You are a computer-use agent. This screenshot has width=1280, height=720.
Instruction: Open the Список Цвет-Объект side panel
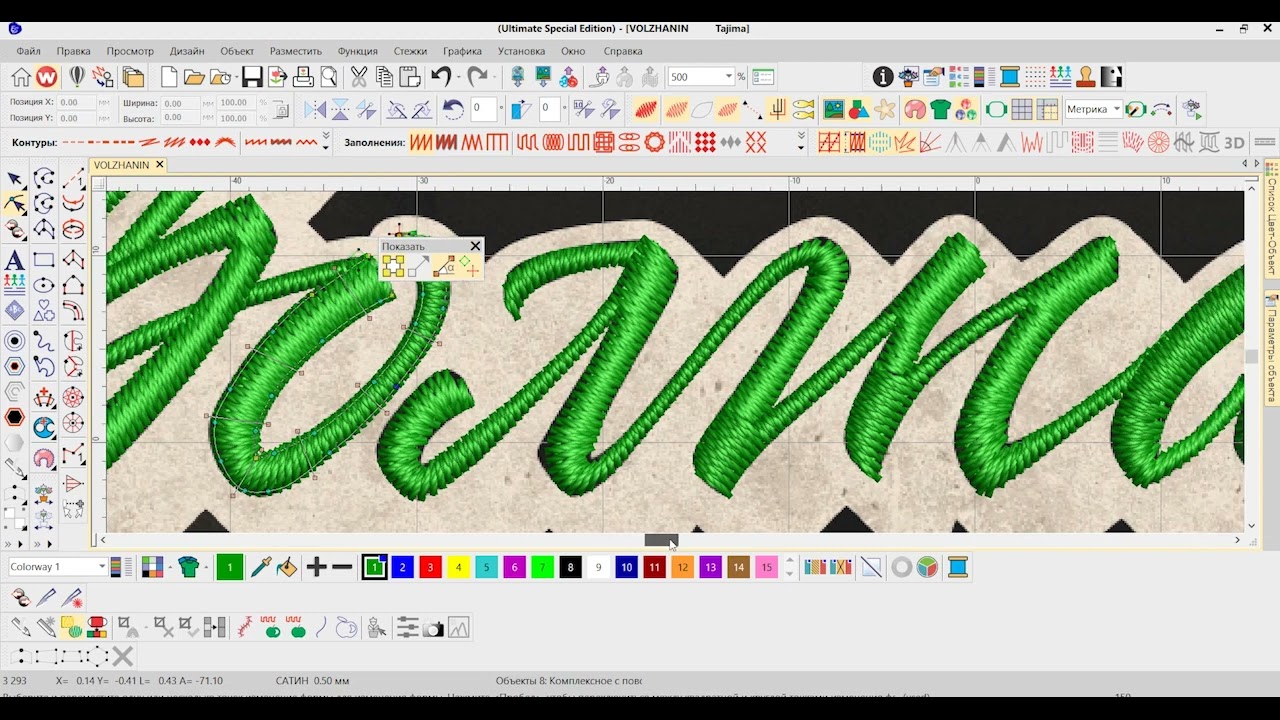pos(1272,219)
